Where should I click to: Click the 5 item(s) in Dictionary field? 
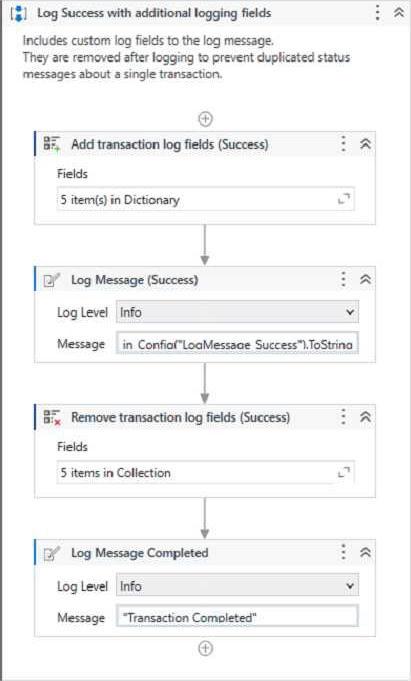(x=206, y=199)
